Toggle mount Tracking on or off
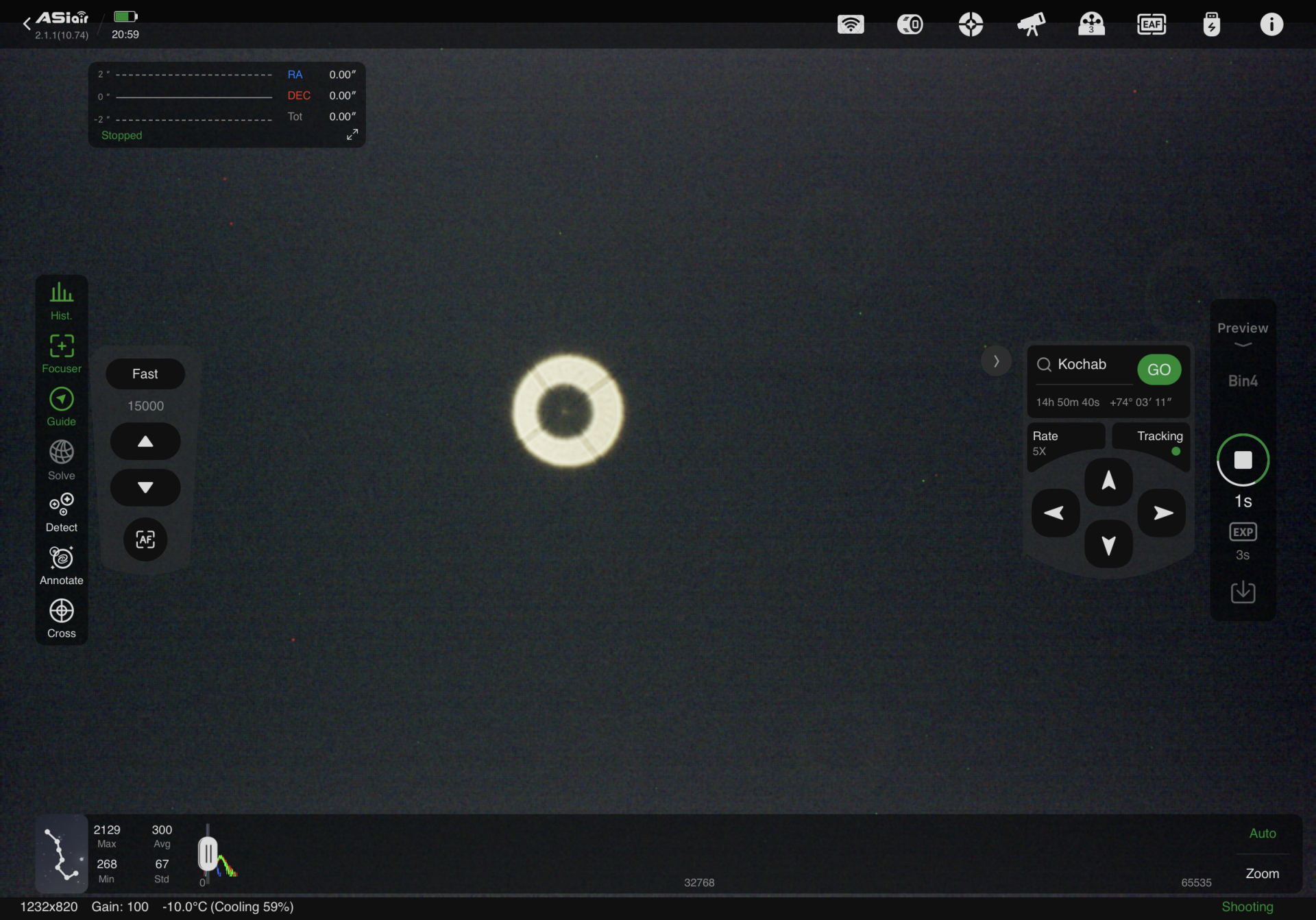The height and width of the screenshot is (920, 1316). pyautogui.click(x=1151, y=443)
